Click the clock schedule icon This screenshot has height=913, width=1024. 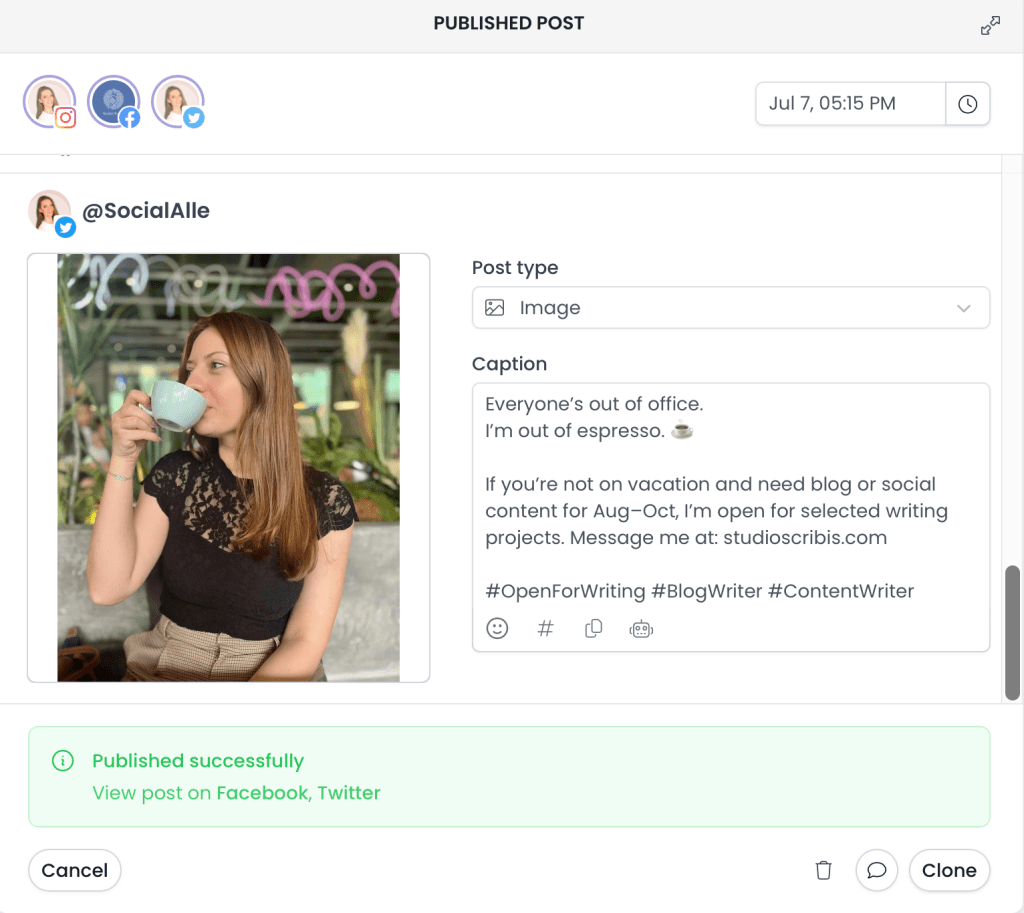tap(967, 104)
